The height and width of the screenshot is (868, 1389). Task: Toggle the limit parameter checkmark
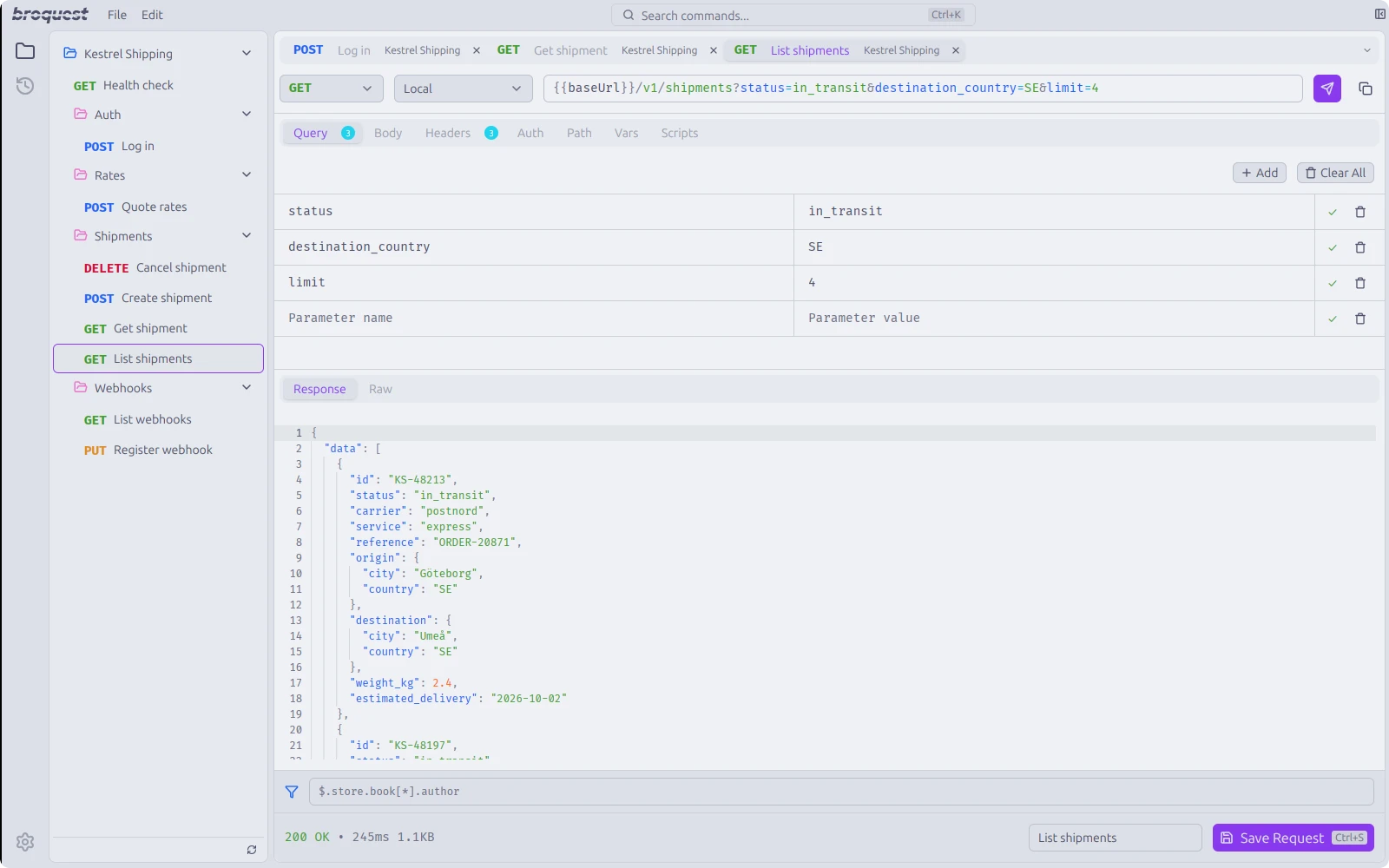(1333, 283)
